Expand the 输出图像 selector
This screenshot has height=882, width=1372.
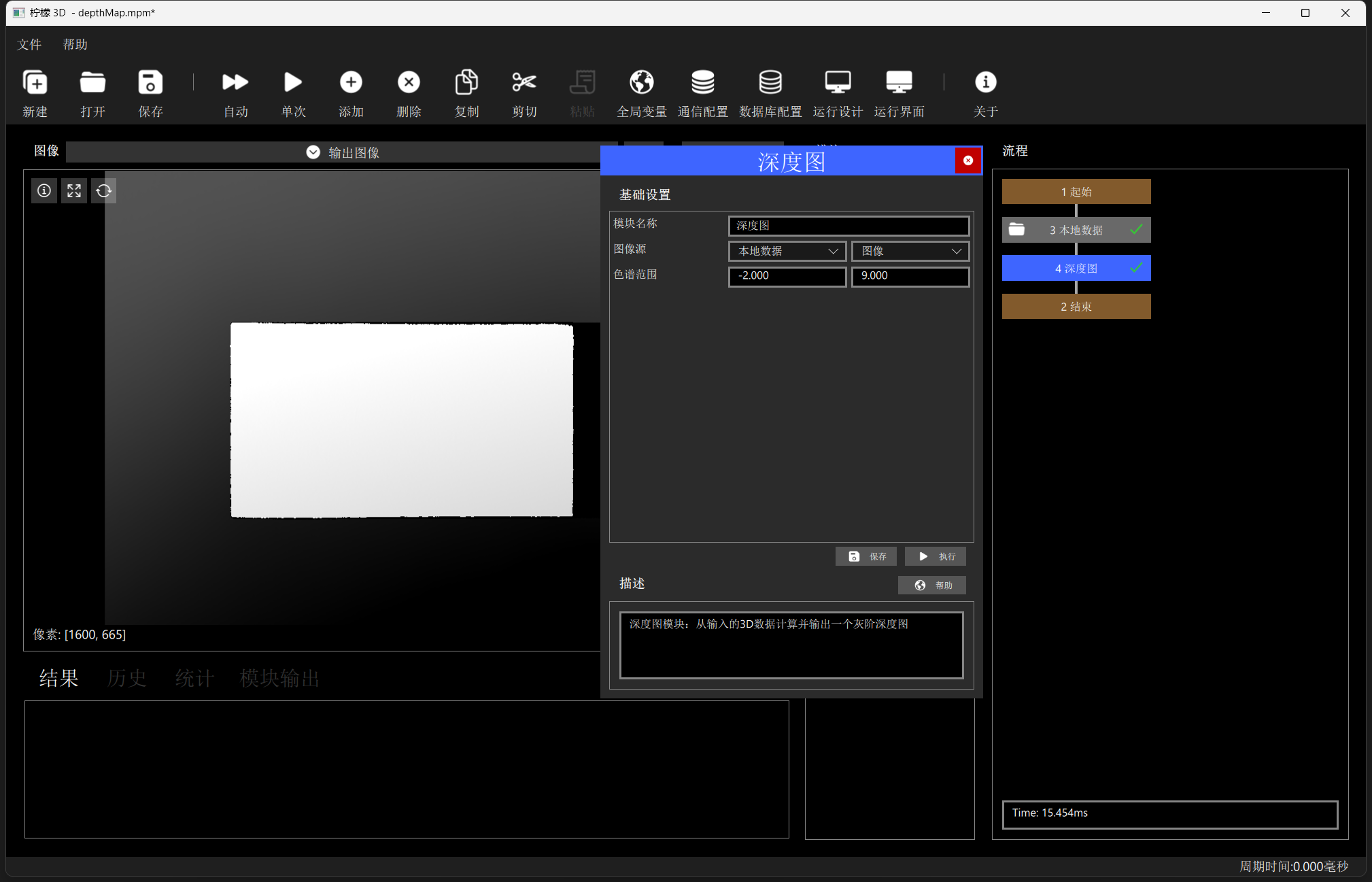(343, 152)
